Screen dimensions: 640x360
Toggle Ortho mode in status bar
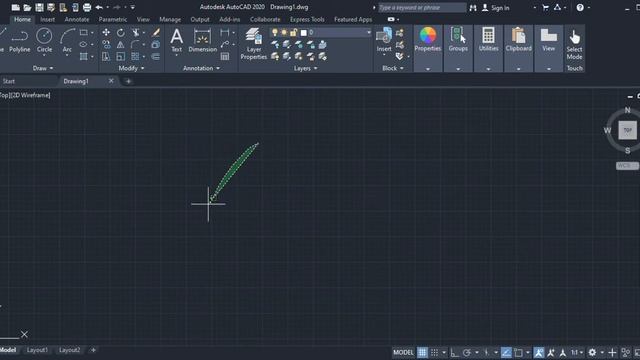(x=454, y=352)
